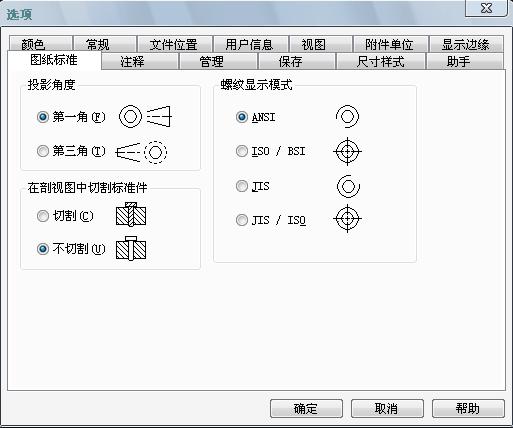Select JIS thread display mode
The image size is (513, 428).
242,186
